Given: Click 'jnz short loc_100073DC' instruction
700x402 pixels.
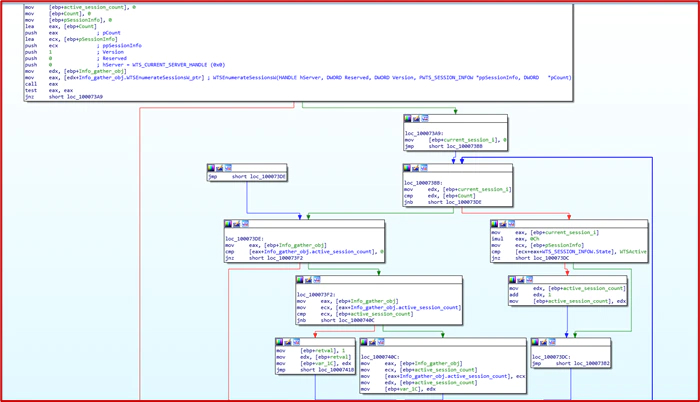Looking at the screenshot, I should (x=530, y=258).
